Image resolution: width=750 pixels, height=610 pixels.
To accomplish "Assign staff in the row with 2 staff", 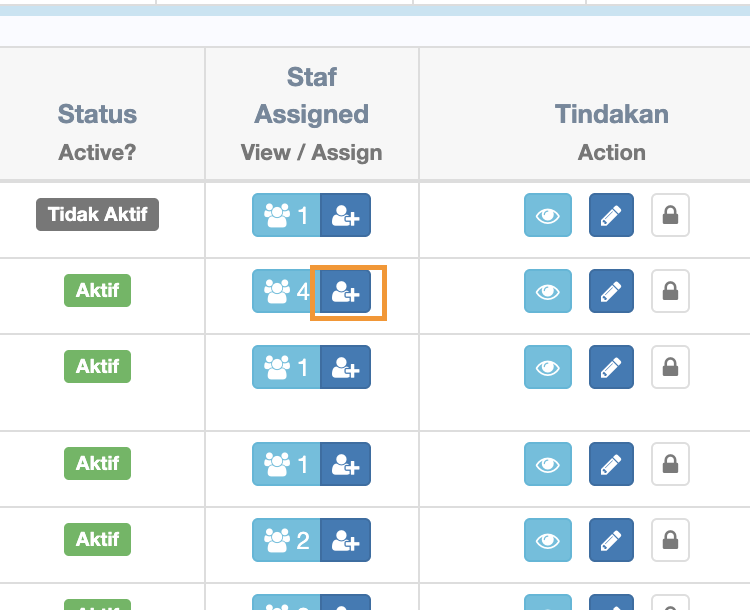I will tap(346, 541).
